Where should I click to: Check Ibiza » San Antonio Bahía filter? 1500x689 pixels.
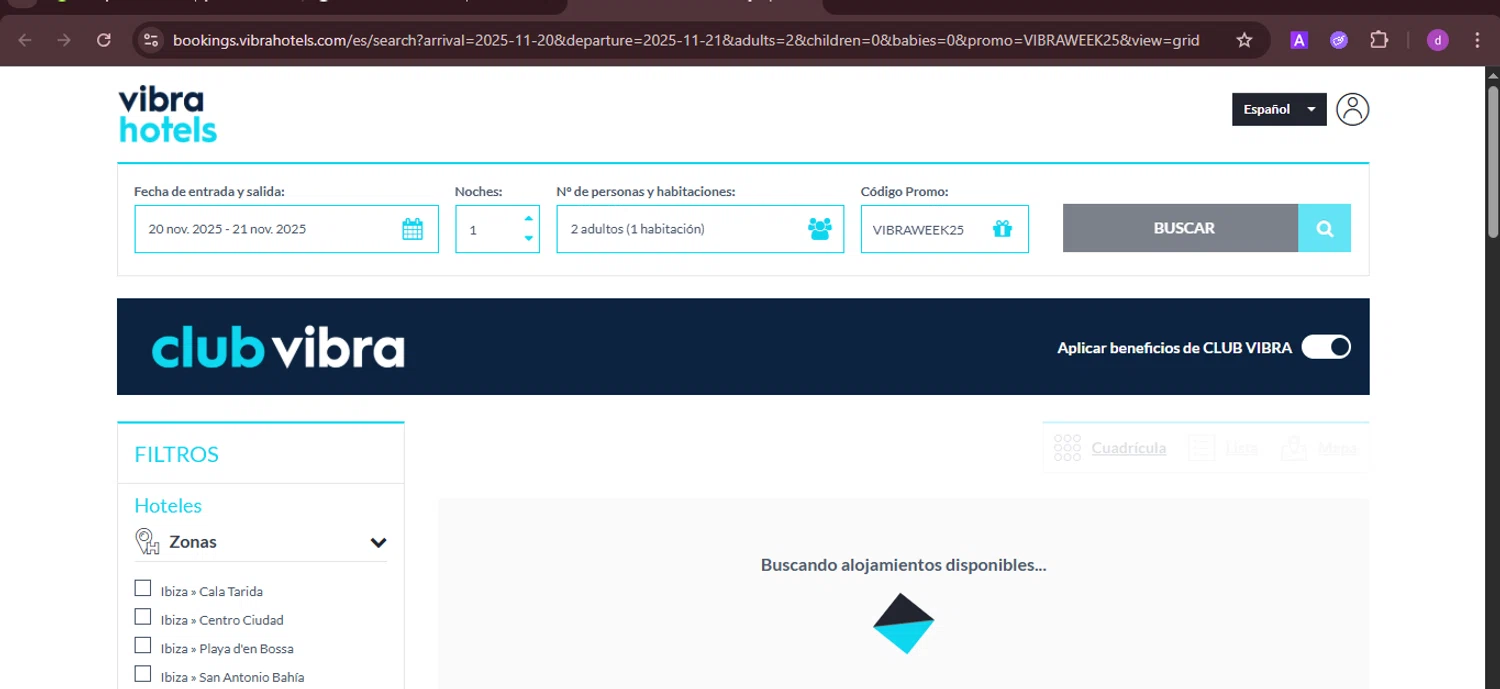point(143,674)
